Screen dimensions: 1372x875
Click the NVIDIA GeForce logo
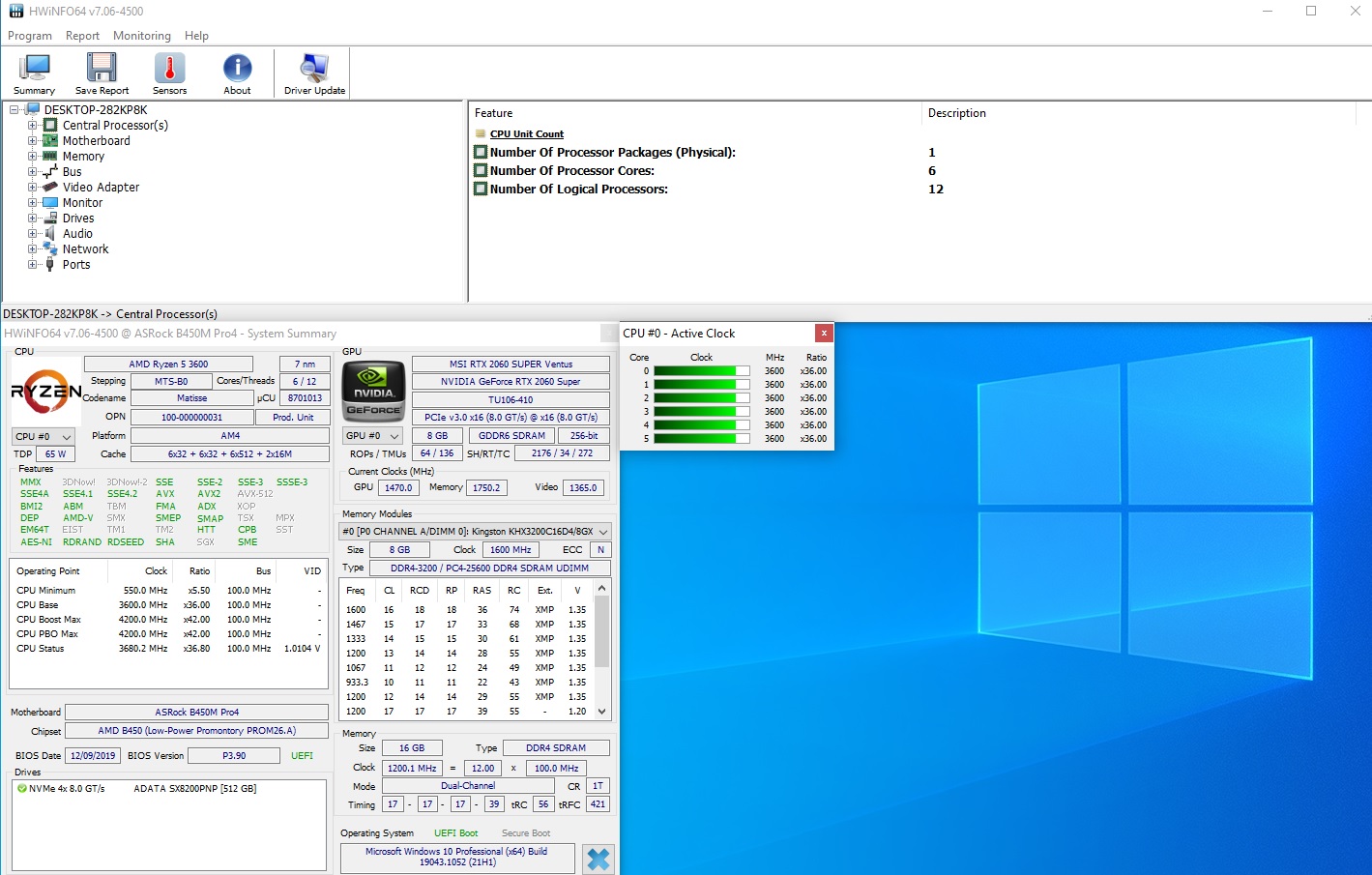coord(373,391)
